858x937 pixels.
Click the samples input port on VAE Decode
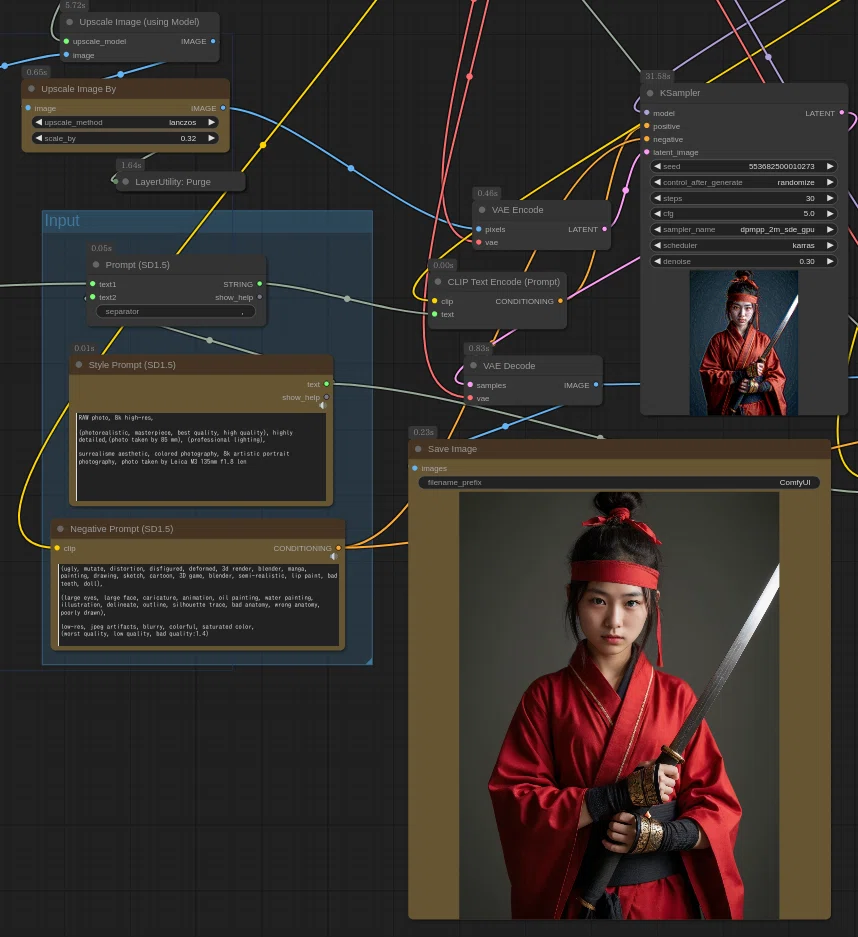470,385
